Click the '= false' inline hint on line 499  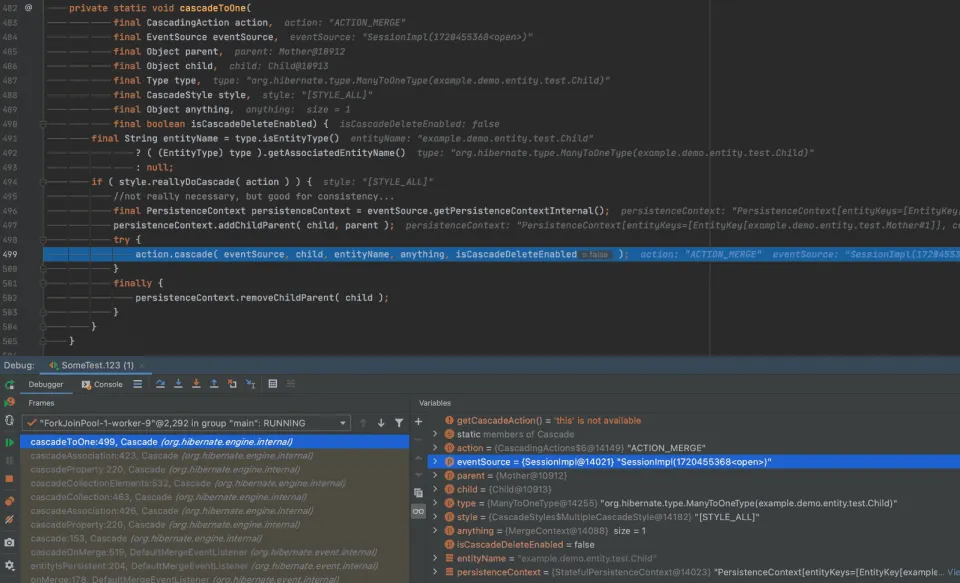[x=595, y=255]
